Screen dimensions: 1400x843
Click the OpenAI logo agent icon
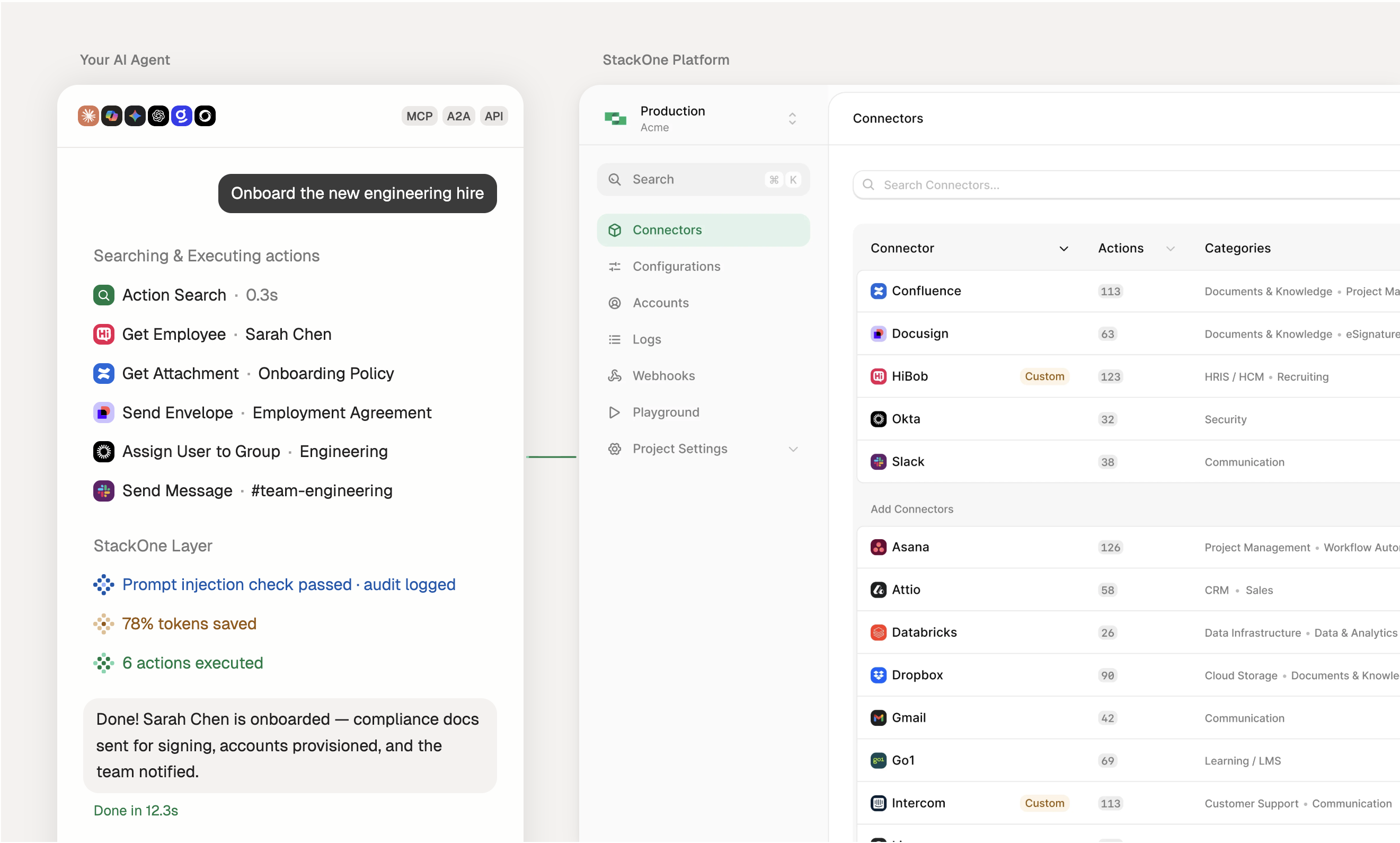pos(158,116)
